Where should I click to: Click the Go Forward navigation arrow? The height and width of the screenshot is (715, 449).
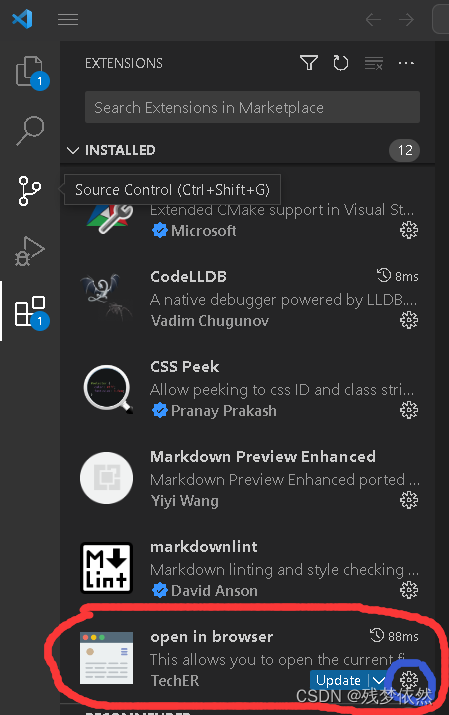coord(406,20)
